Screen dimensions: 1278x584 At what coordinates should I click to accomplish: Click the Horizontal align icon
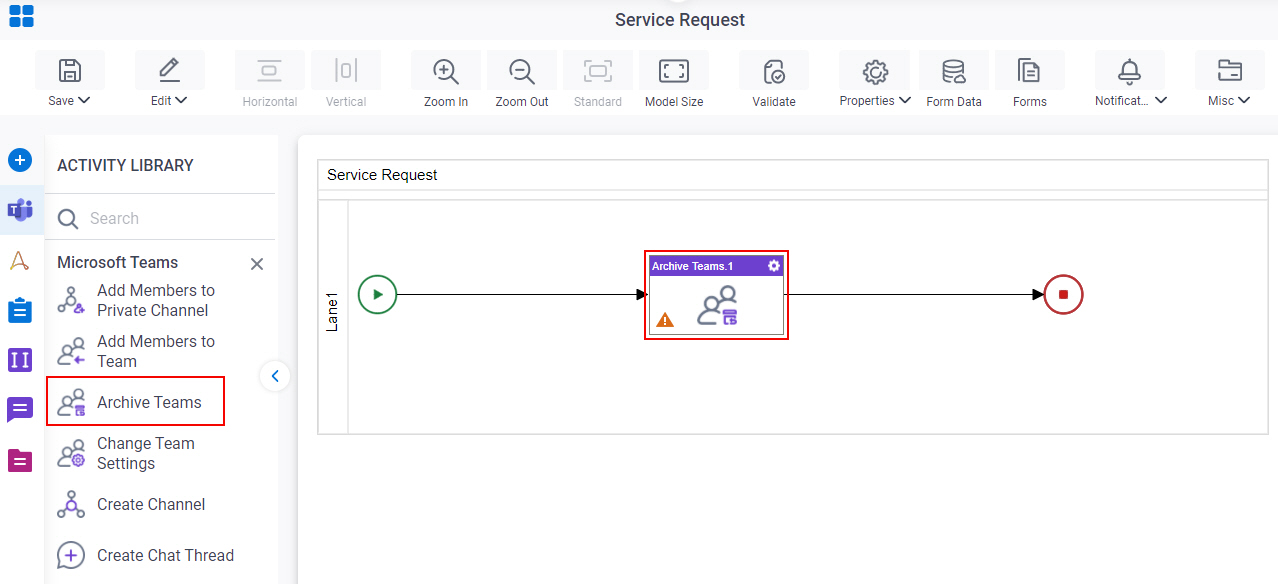click(x=269, y=71)
